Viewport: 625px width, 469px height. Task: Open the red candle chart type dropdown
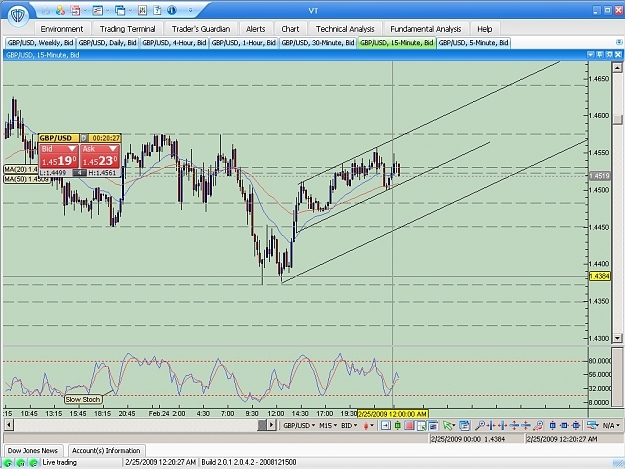[x=369, y=426]
